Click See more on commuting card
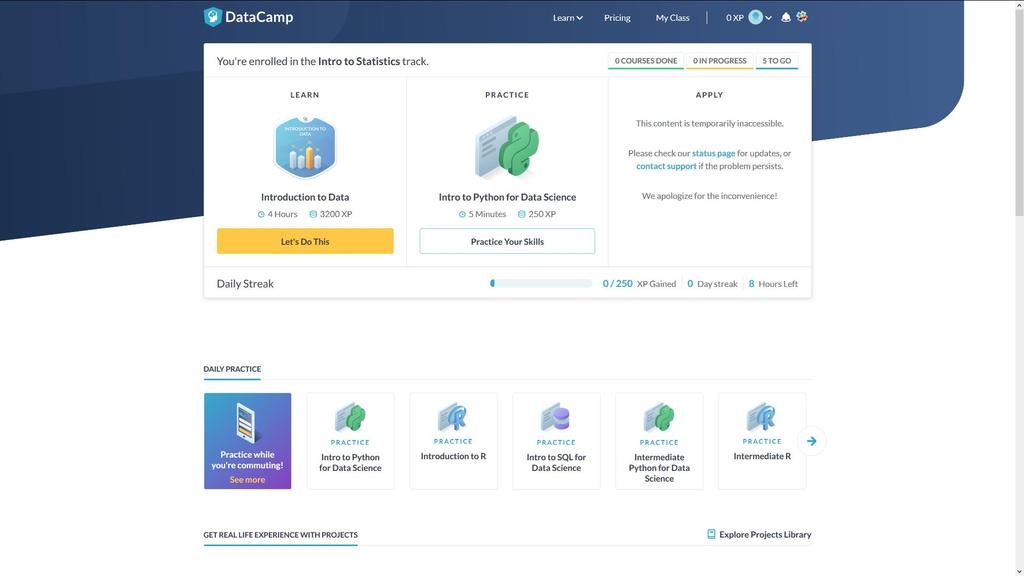Viewport: 1024px width, 576px height. click(x=247, y=480)
